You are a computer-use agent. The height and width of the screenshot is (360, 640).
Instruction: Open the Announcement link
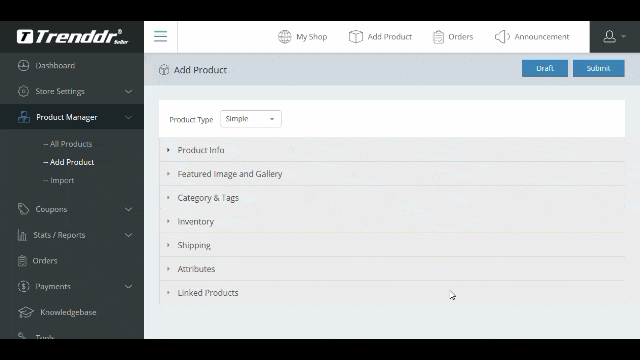point(542,37)
